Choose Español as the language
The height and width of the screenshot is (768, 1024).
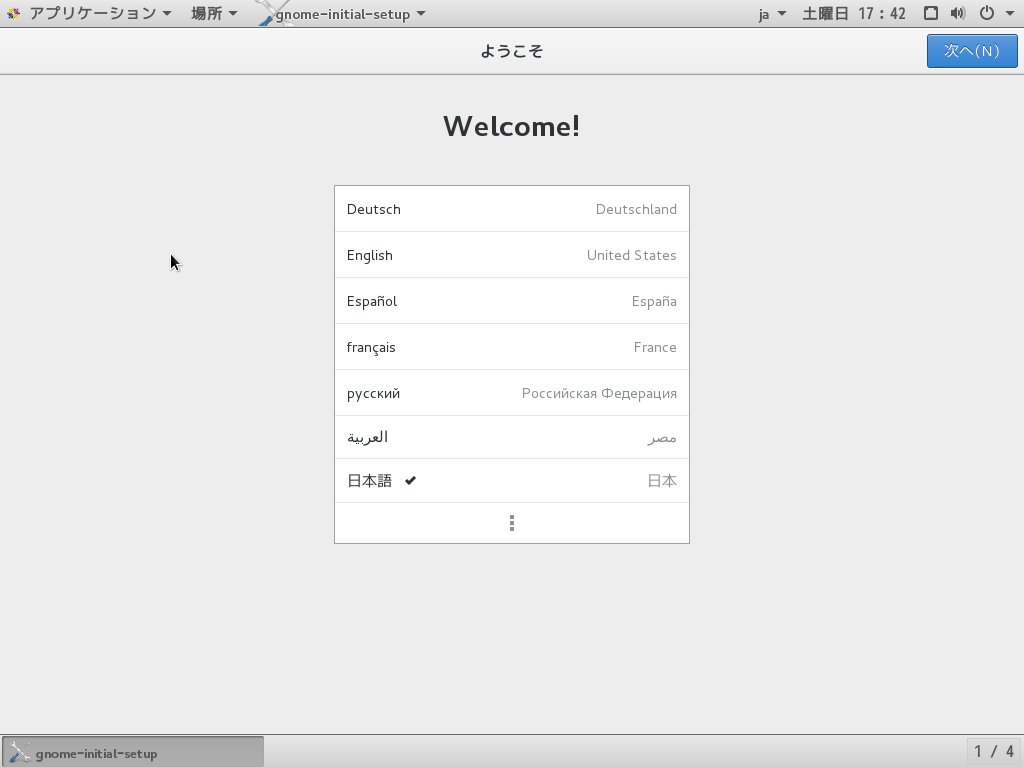tap(511, 301)
